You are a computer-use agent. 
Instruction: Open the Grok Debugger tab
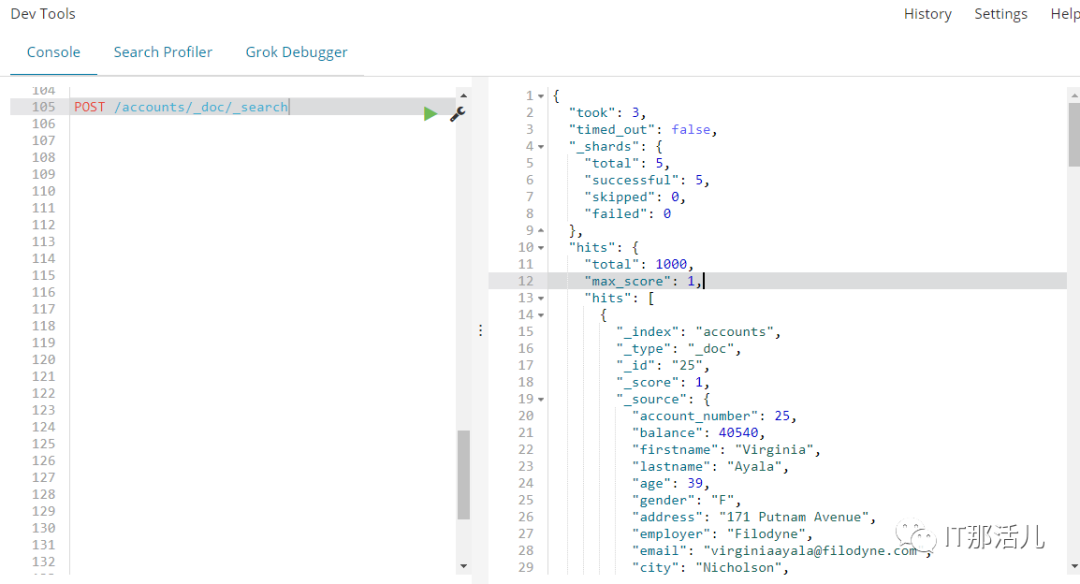pos(297,52)
